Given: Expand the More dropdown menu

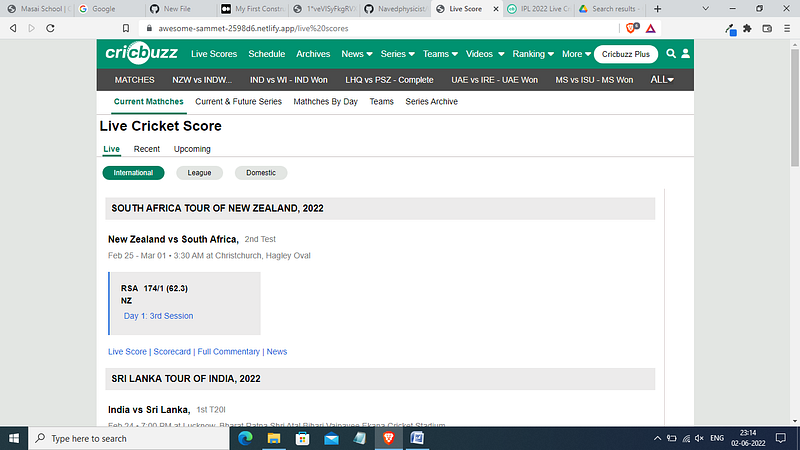Looking at the screenshot, I should pyautogui.click(x=576, y=54).
